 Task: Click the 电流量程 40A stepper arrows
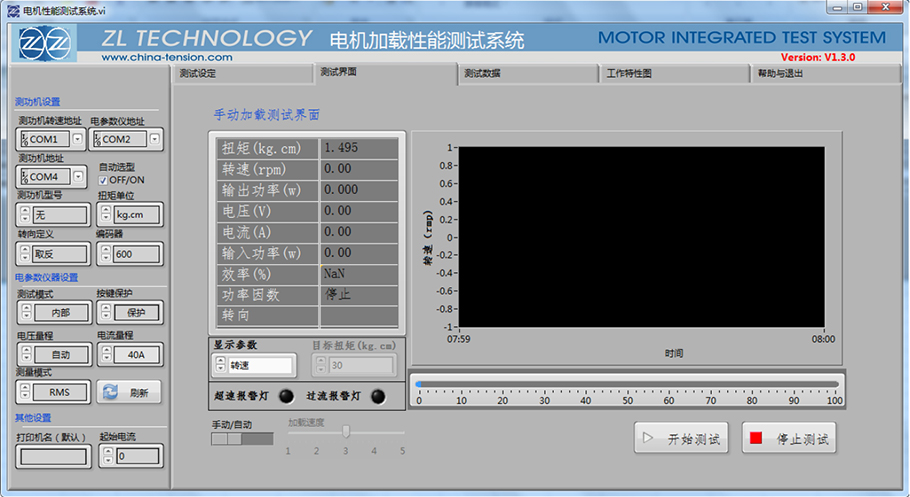[105, 354]
